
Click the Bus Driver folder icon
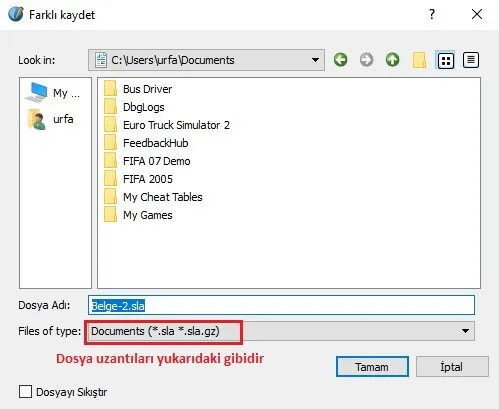pyautogui.click(x=110, y=89)
